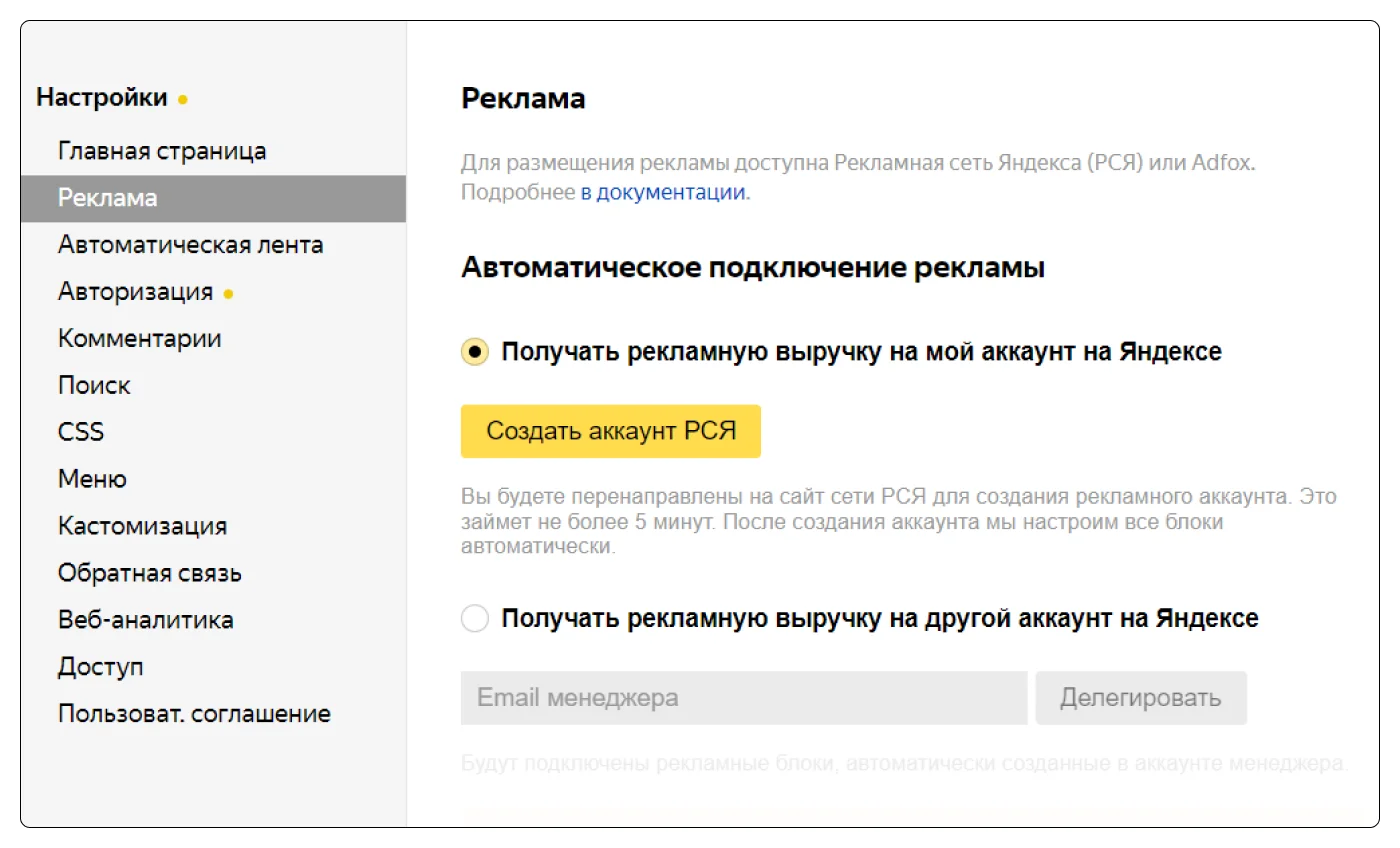This screenshot has width=1400, height=848.
Task: Click the Автоматическое подключение рекламы heading
Action: [x=753, y=269]
